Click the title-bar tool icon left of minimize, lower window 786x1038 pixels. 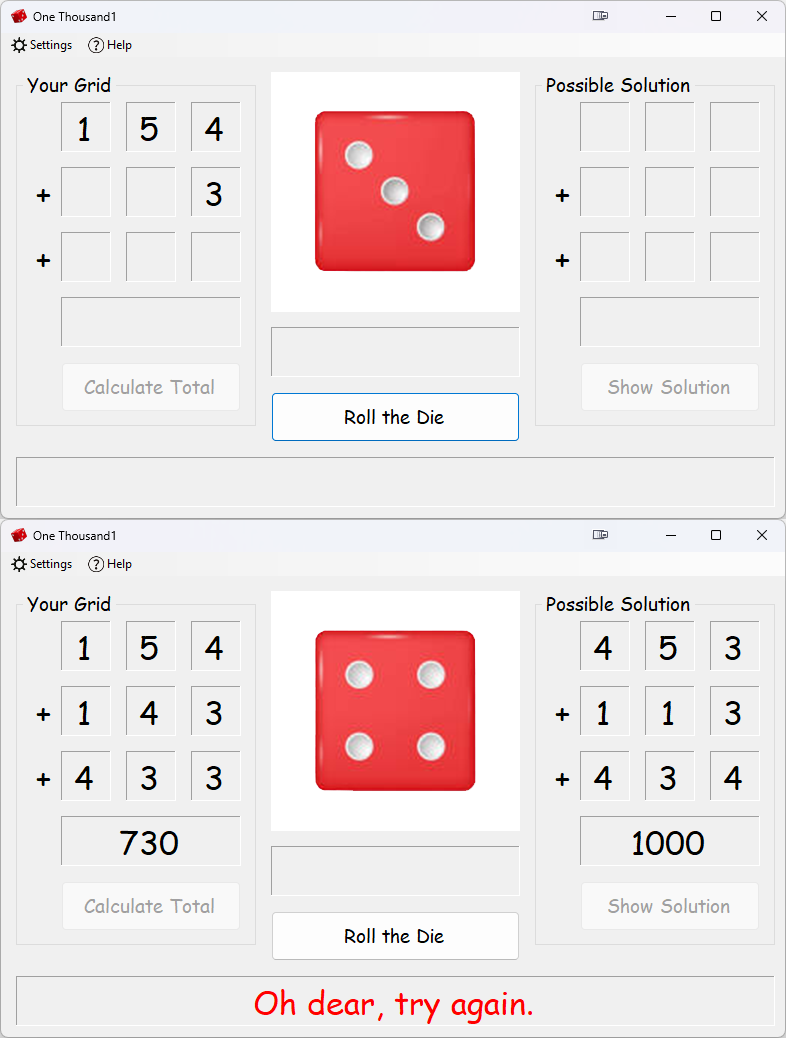pyautogui.click(x=600, y=535)
